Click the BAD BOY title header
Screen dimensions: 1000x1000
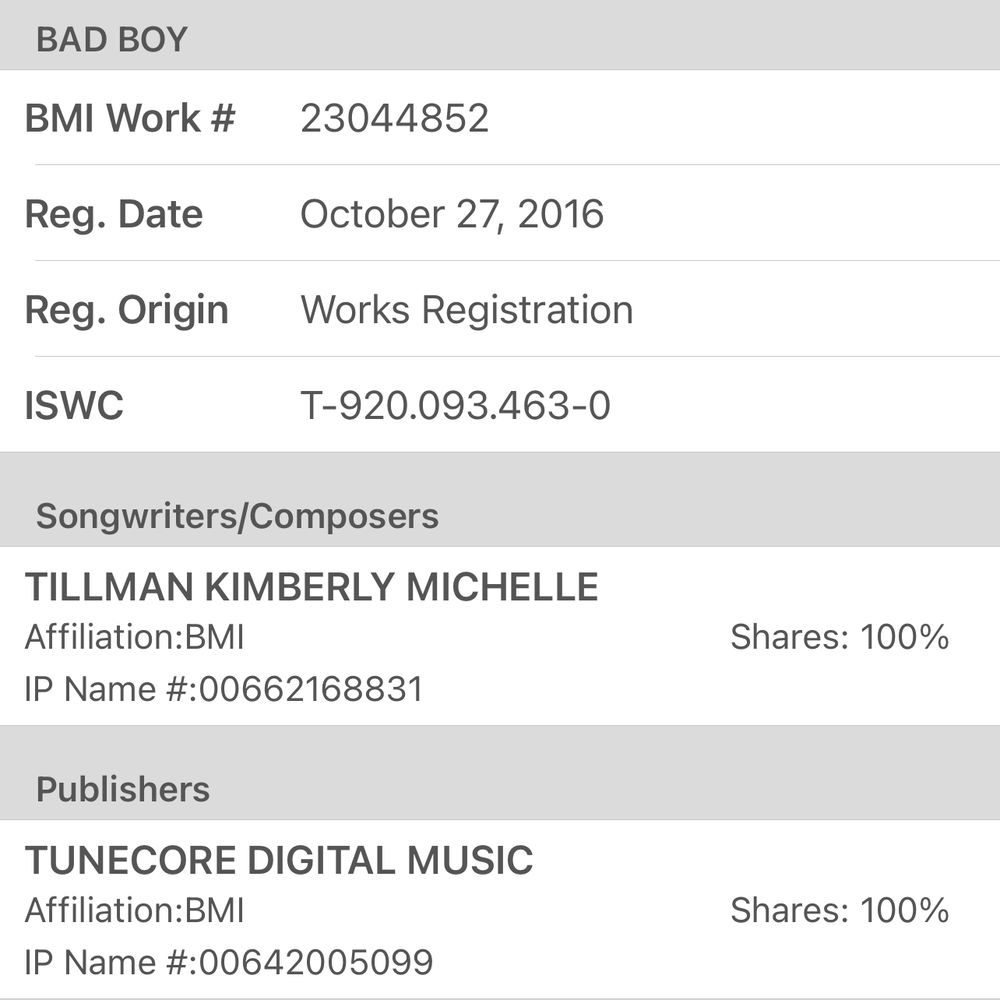(x=111, y=40)
